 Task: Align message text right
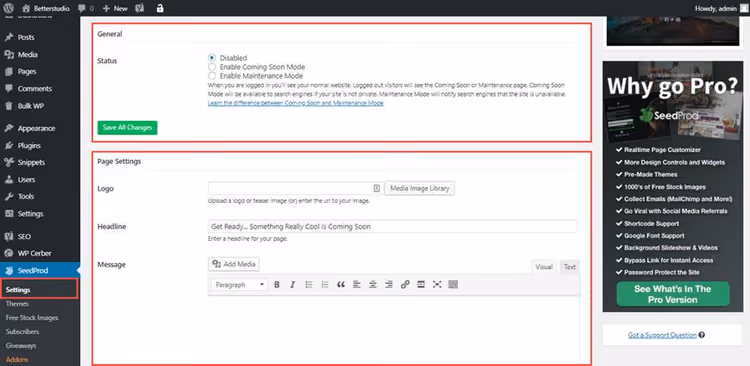pos(389,285)
